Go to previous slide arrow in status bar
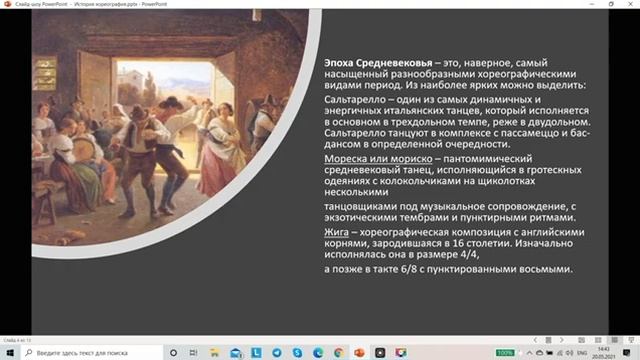The height and width of the screenshot is (360, 640). pyautogui.click(x=535, y=340)
